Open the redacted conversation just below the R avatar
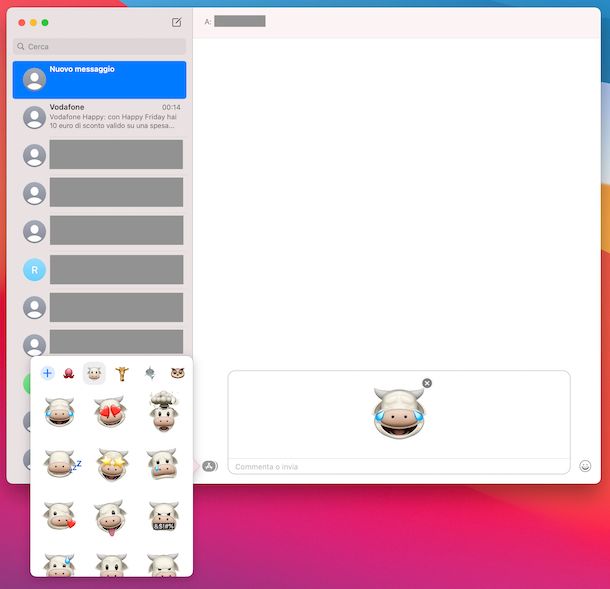610x589 pixels. pyautogui.click(x=100, y=307)
